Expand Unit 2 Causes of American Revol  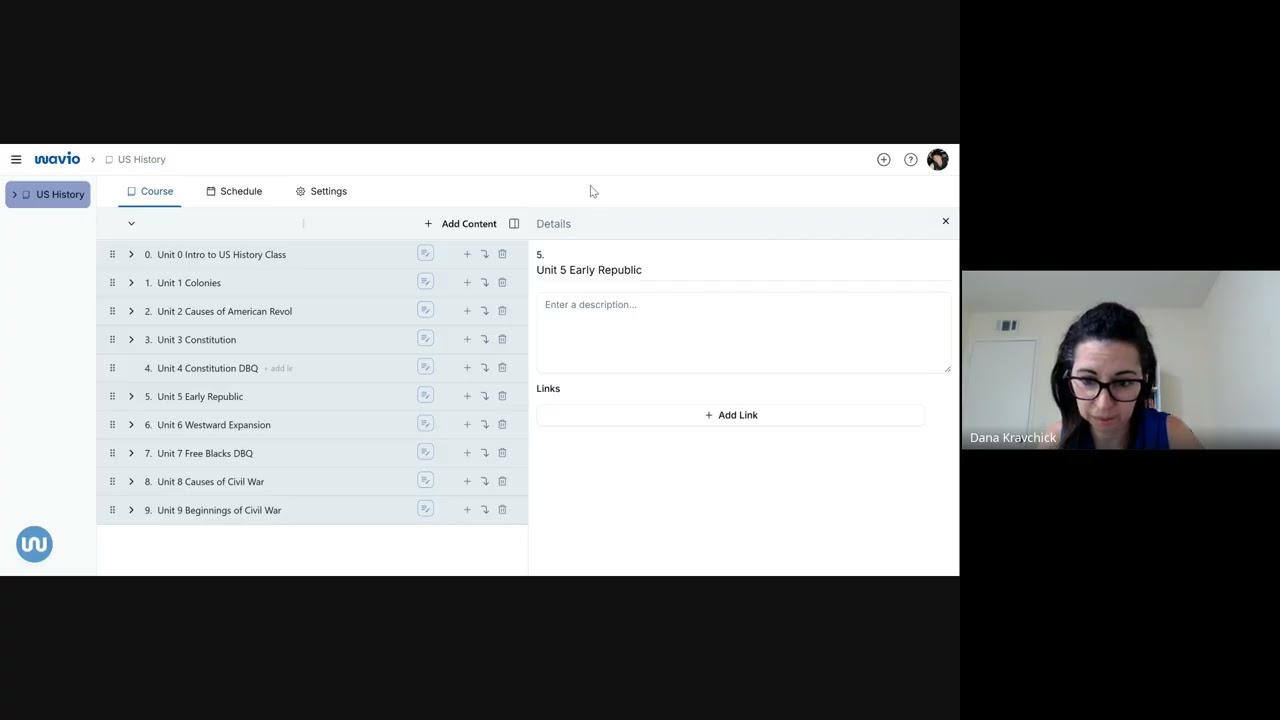tap(131, 311)
